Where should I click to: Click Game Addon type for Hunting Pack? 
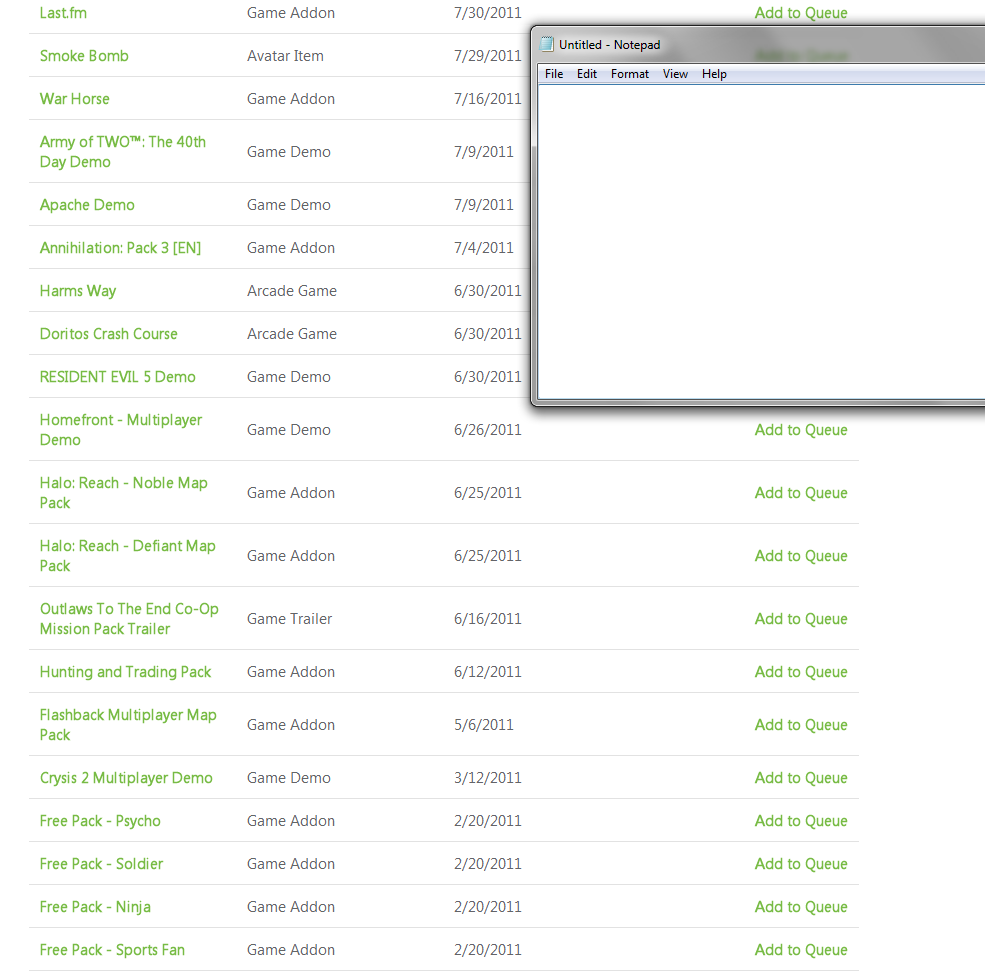click(291, 671)
